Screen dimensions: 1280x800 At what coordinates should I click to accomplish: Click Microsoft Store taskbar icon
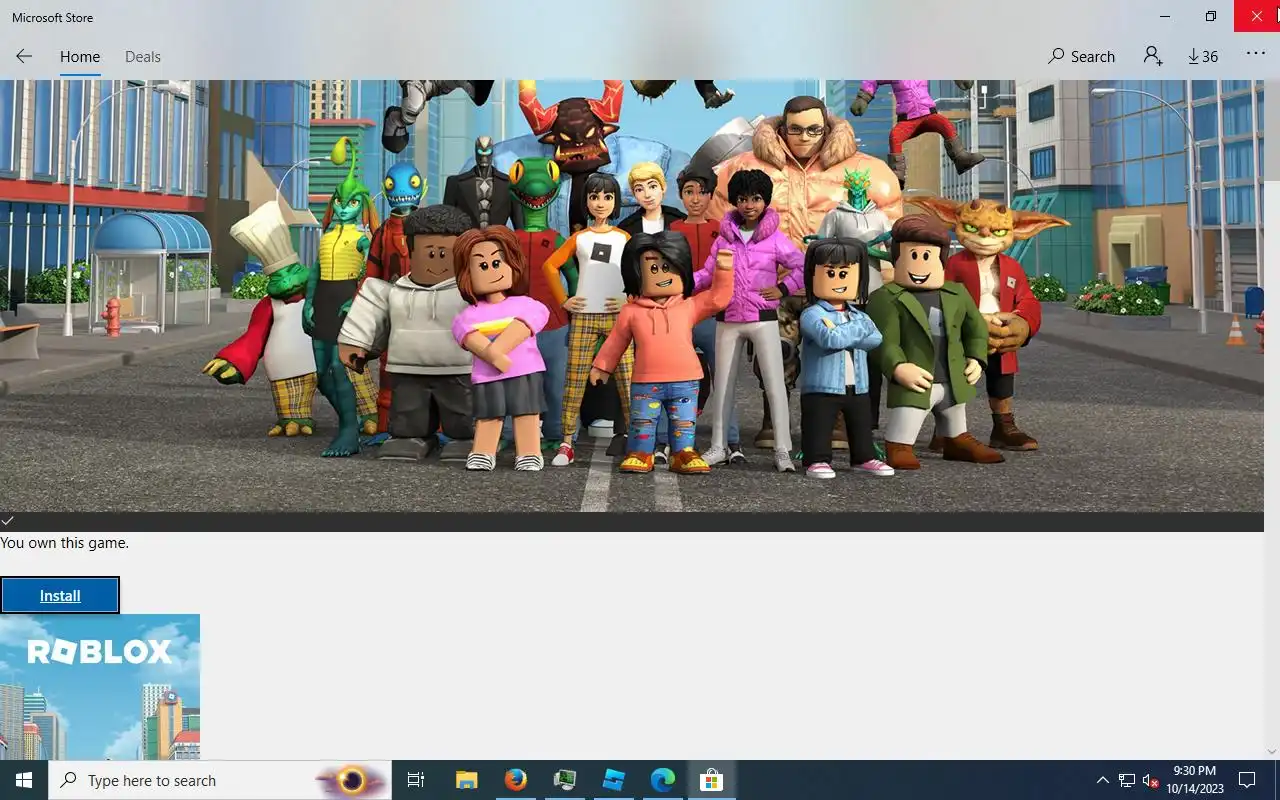tap(711, 780)
